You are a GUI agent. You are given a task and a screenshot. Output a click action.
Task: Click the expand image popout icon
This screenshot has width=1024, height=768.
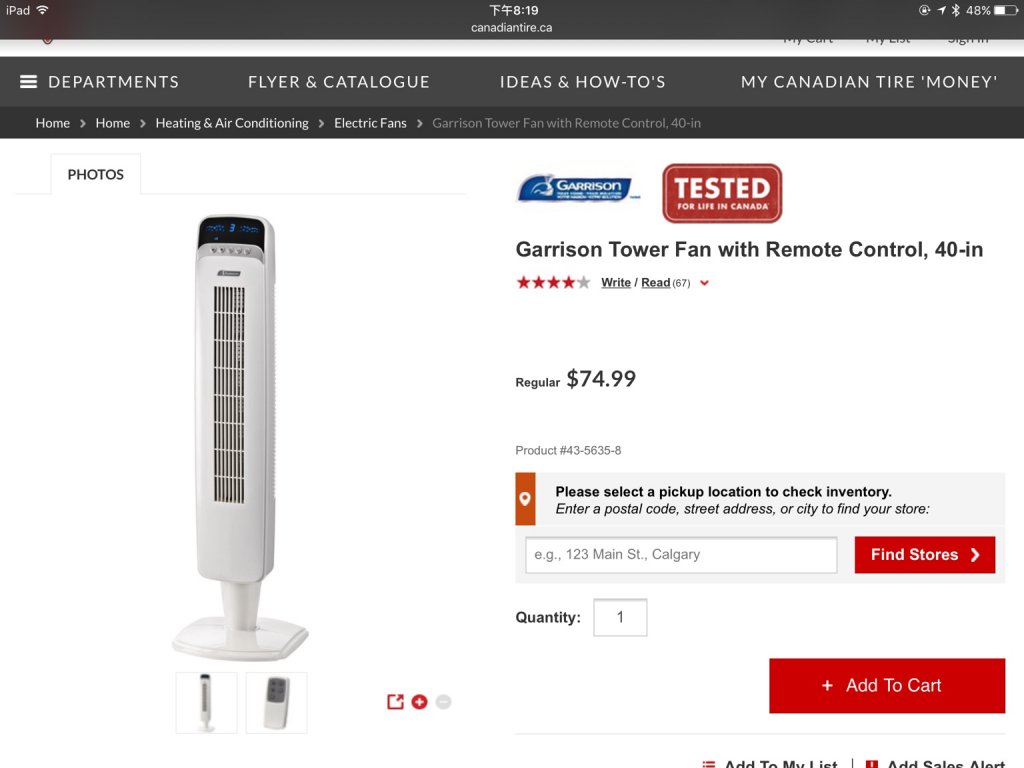(x=395, y=702)
